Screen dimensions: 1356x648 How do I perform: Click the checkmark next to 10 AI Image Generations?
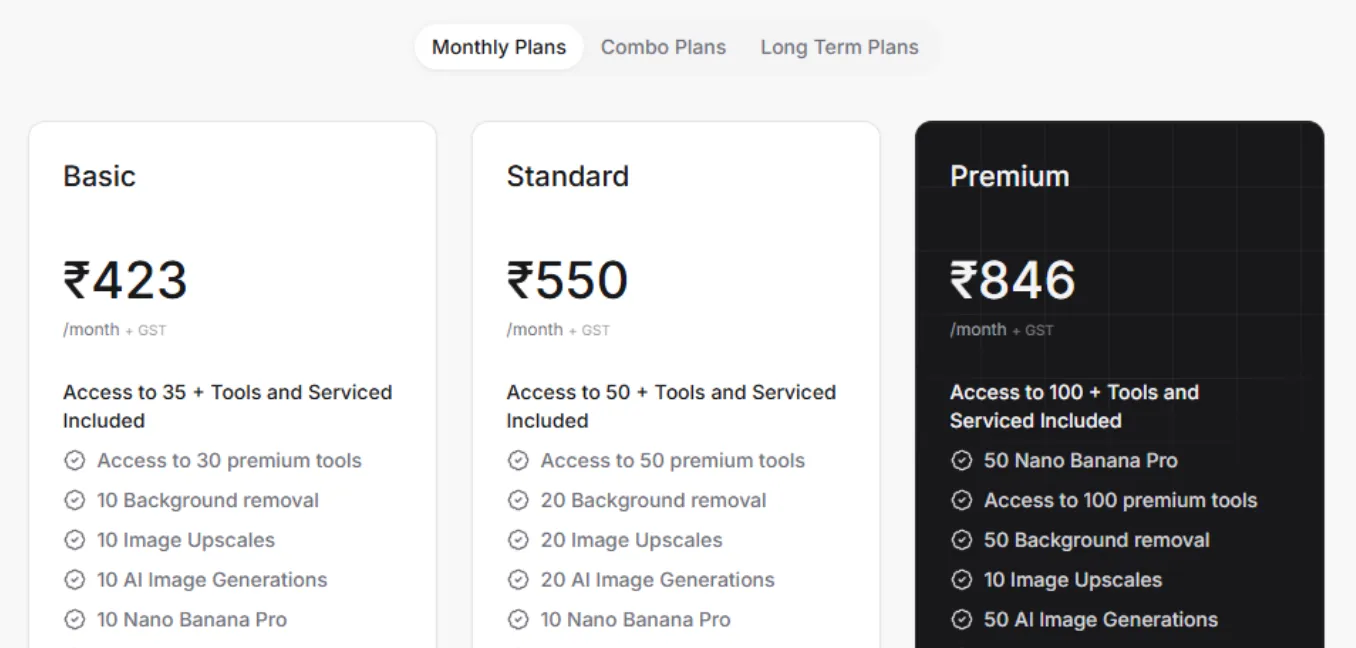[76, 580]
